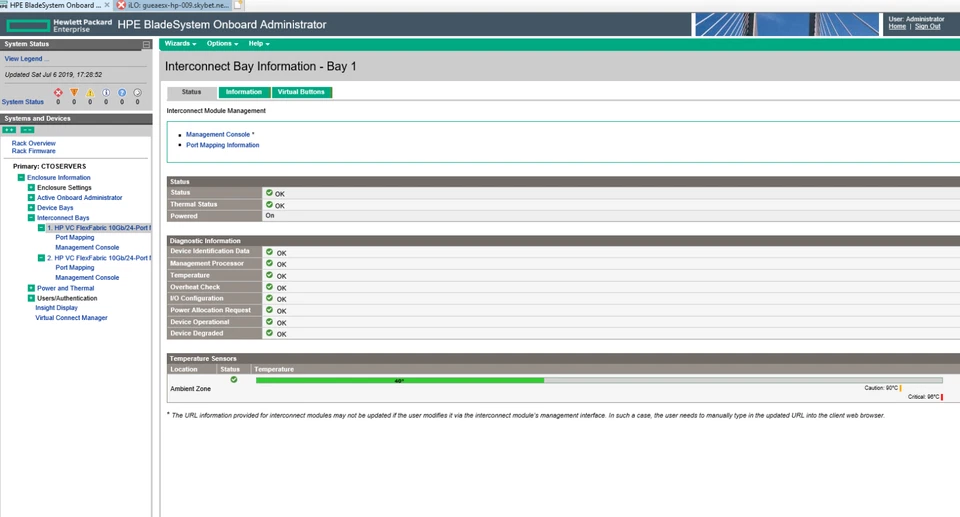Click the Home link in header
960x517 pixels.
897,26
